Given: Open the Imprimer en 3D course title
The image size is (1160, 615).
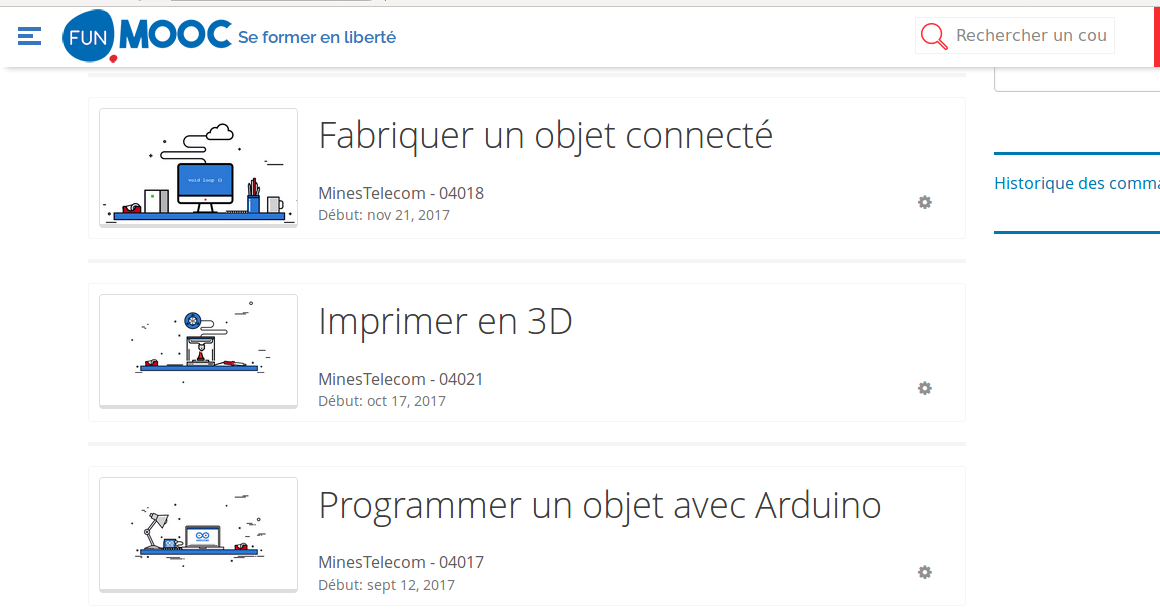Looking at the screenshot, I should pos(445,322).
